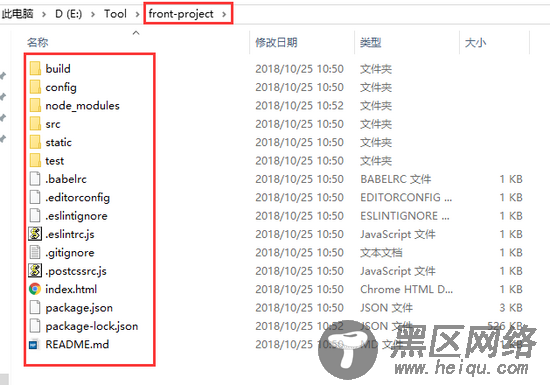Screen dimensions: 550x385
Task: Select the package.json file name
Action: (79, 308)
